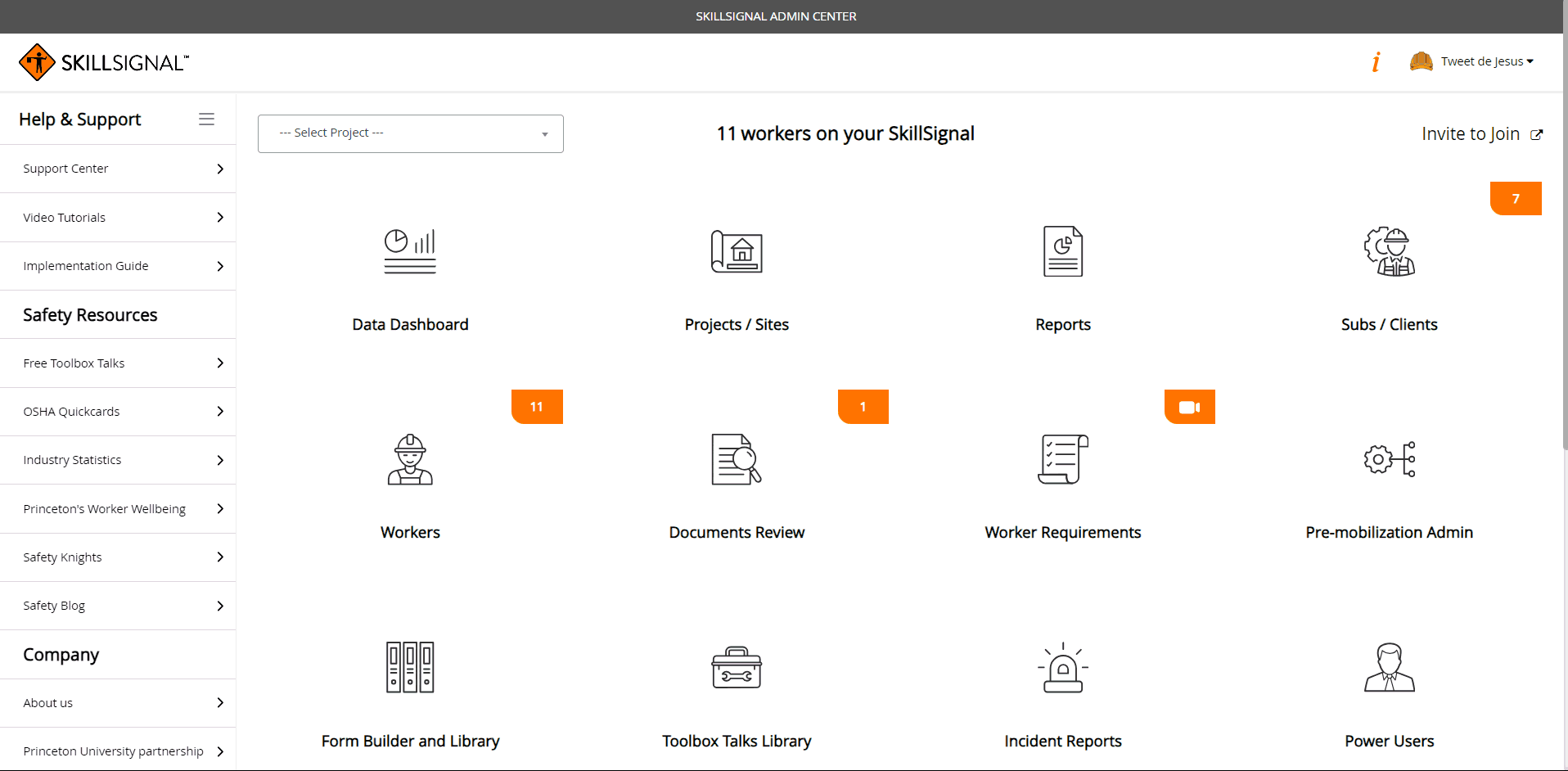Open the Projects / Sites blueprint icon
The width and height of the screenshot is (1568, 771).
click(737, 251)
